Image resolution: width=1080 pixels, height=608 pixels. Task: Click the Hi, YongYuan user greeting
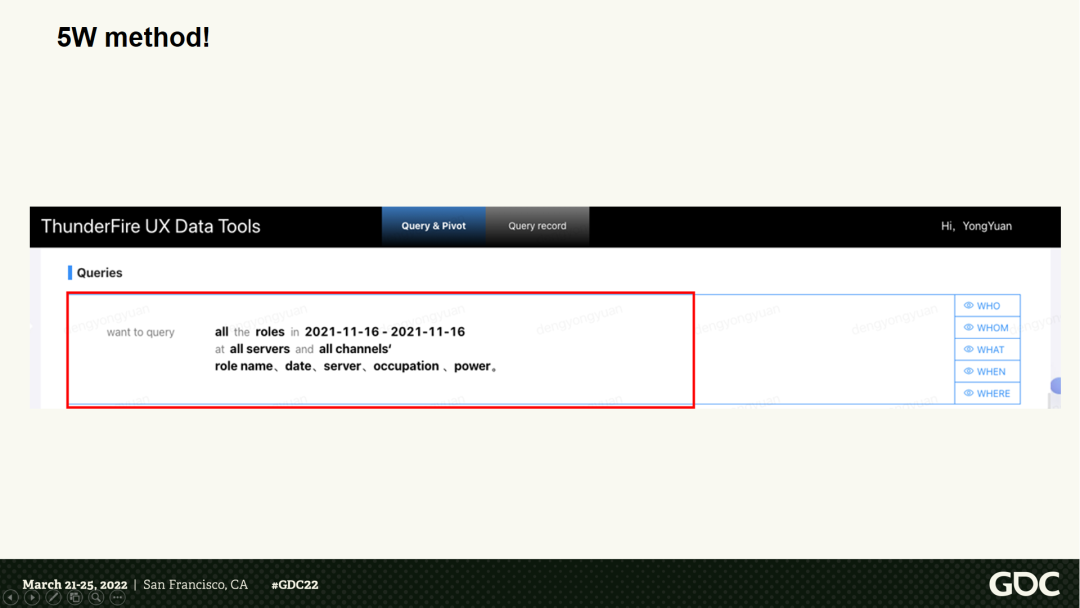point(976,226)
